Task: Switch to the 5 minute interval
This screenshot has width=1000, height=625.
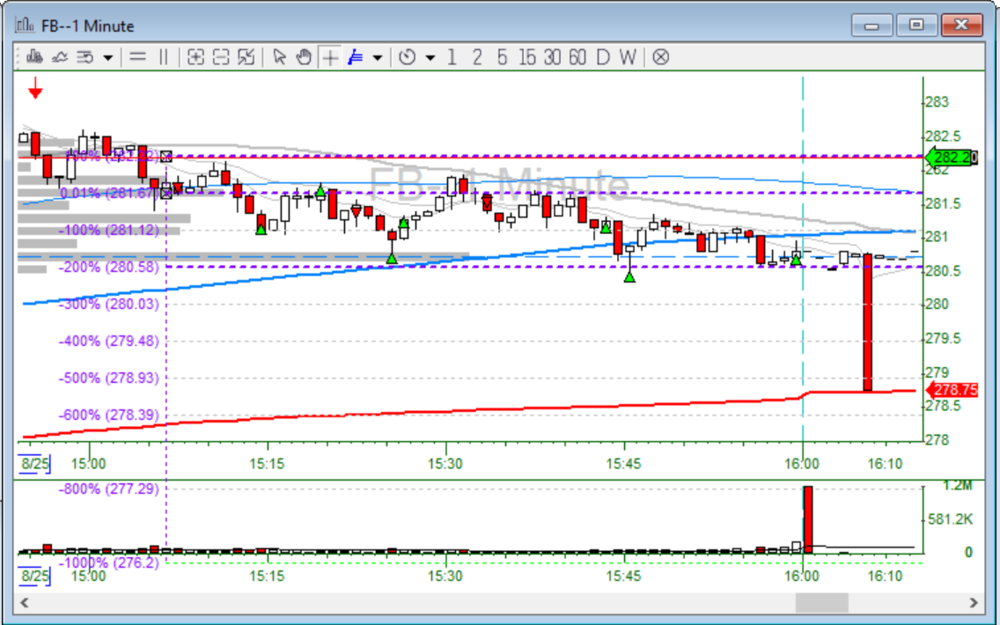Action: (x=502, y=57)
